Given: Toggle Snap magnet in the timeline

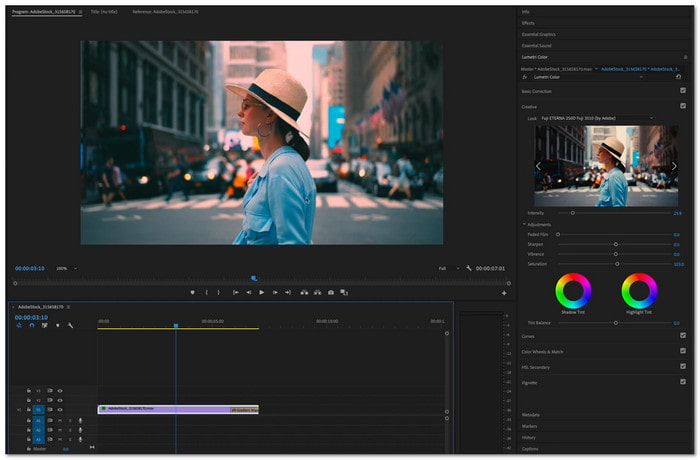Looking at the screenshot, I should click(32, 326).
